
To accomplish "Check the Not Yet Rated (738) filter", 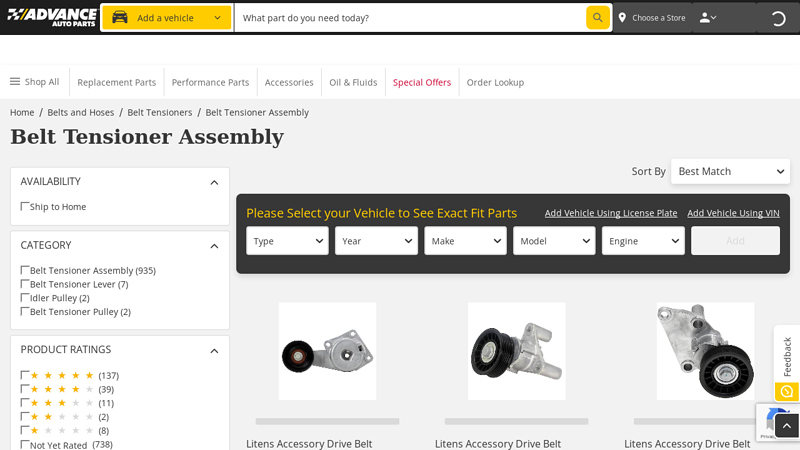I will [x=24, y=444].
